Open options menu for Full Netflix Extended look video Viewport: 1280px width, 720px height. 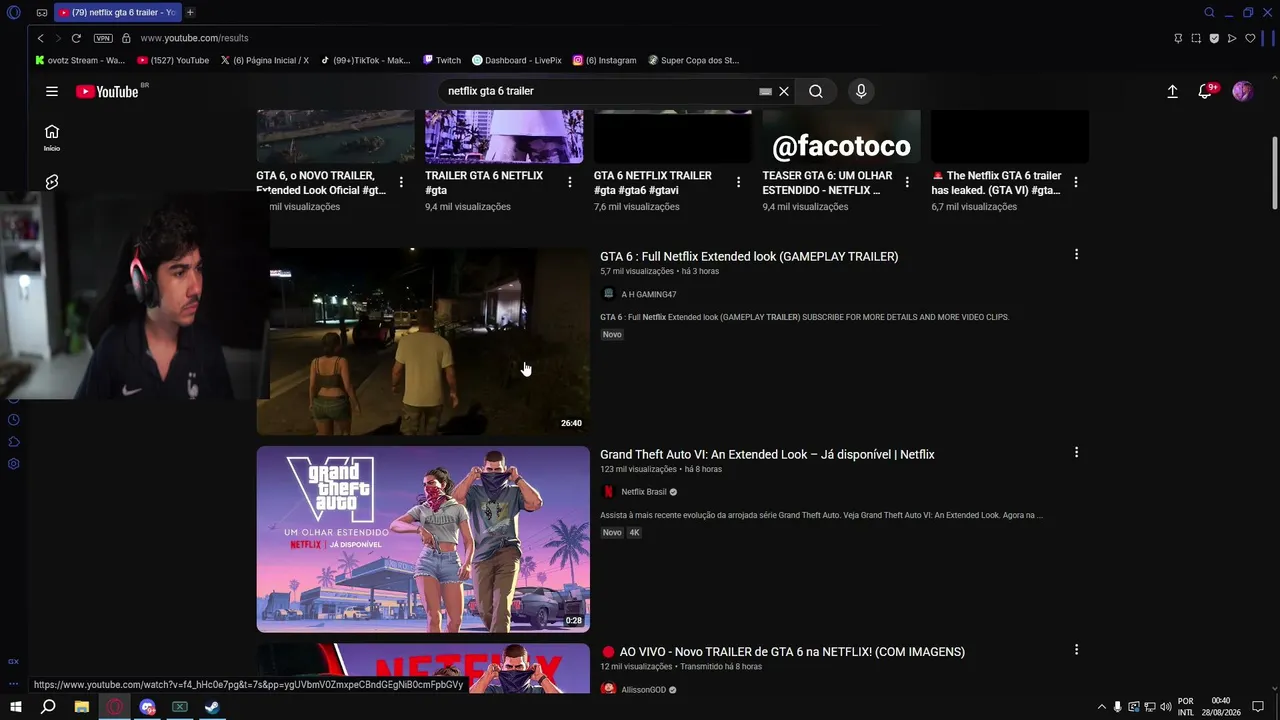tap(1076, 255)
